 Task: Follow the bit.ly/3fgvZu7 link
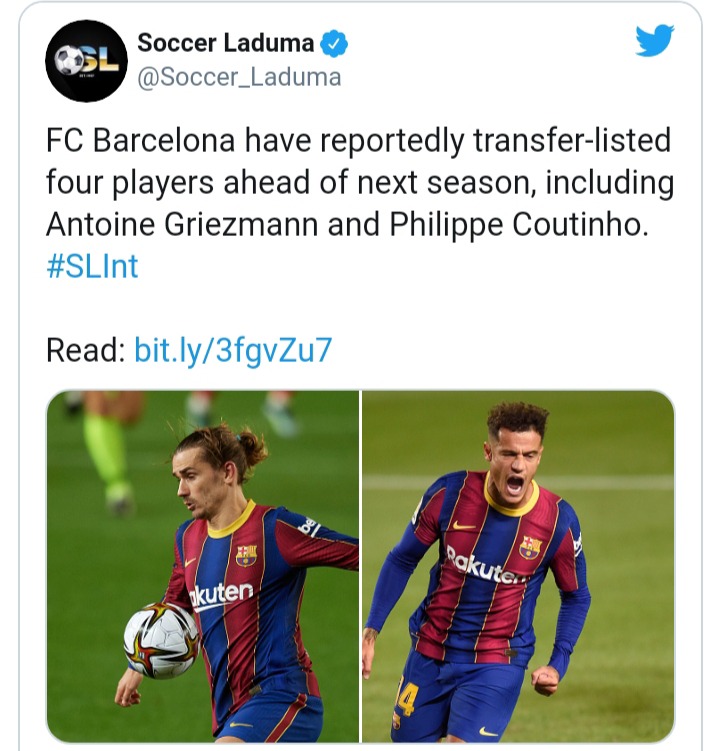pos(233,351)
